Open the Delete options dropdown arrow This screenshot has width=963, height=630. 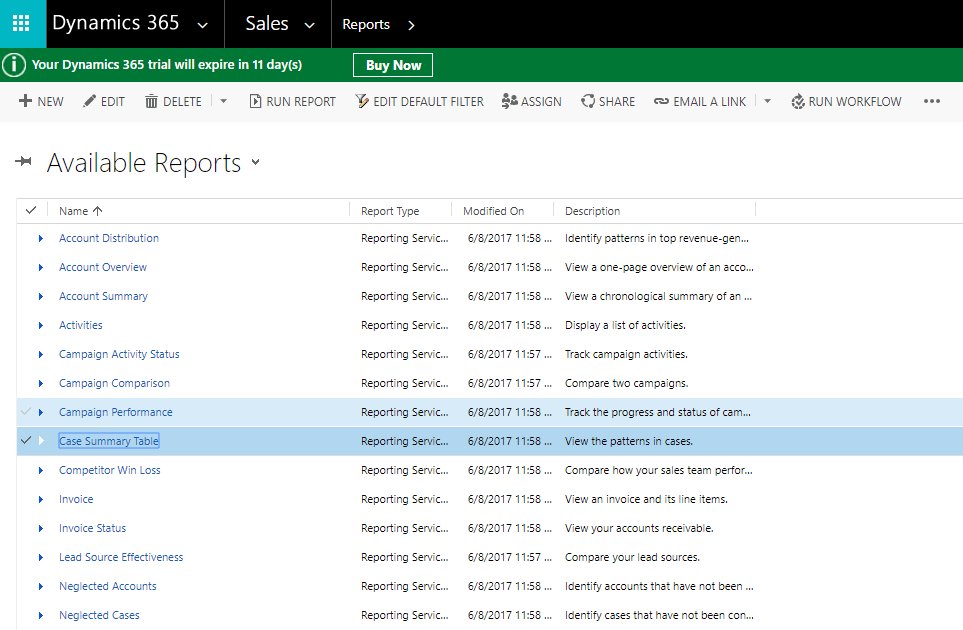coord(224,101)
